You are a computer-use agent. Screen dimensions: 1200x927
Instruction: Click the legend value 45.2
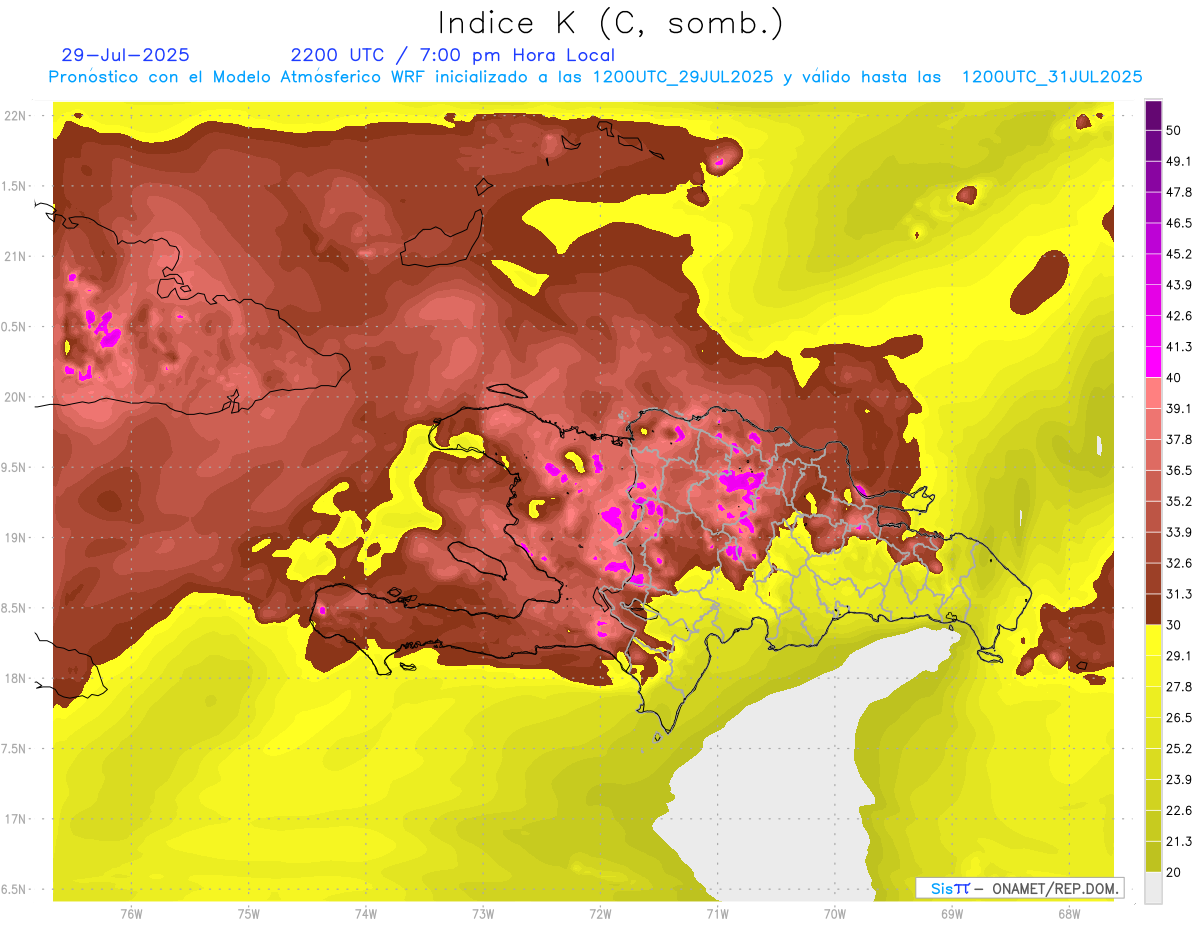pyautogui.click(x=1178, y=254)
